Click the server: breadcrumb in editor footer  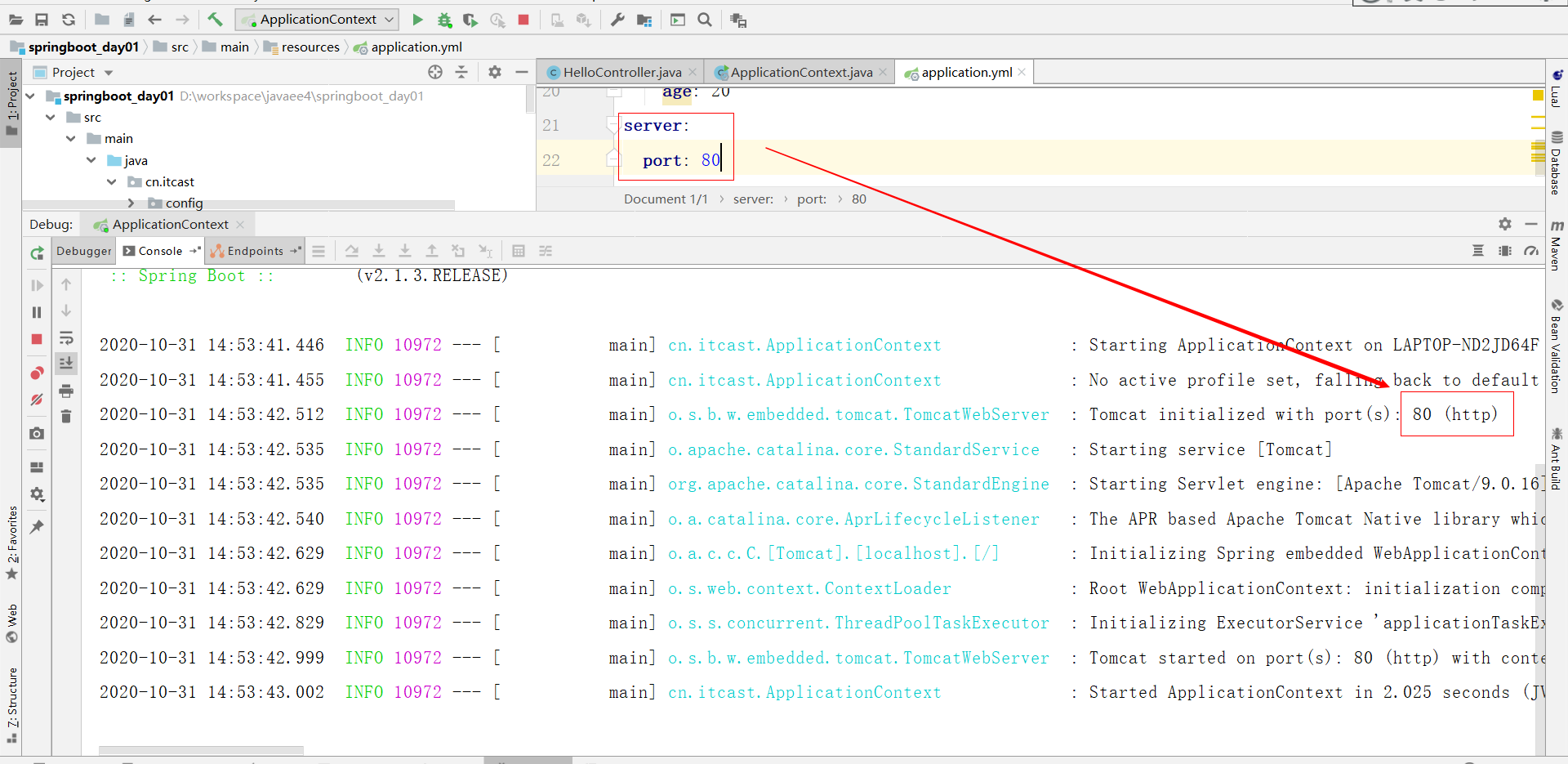[753, 199]
